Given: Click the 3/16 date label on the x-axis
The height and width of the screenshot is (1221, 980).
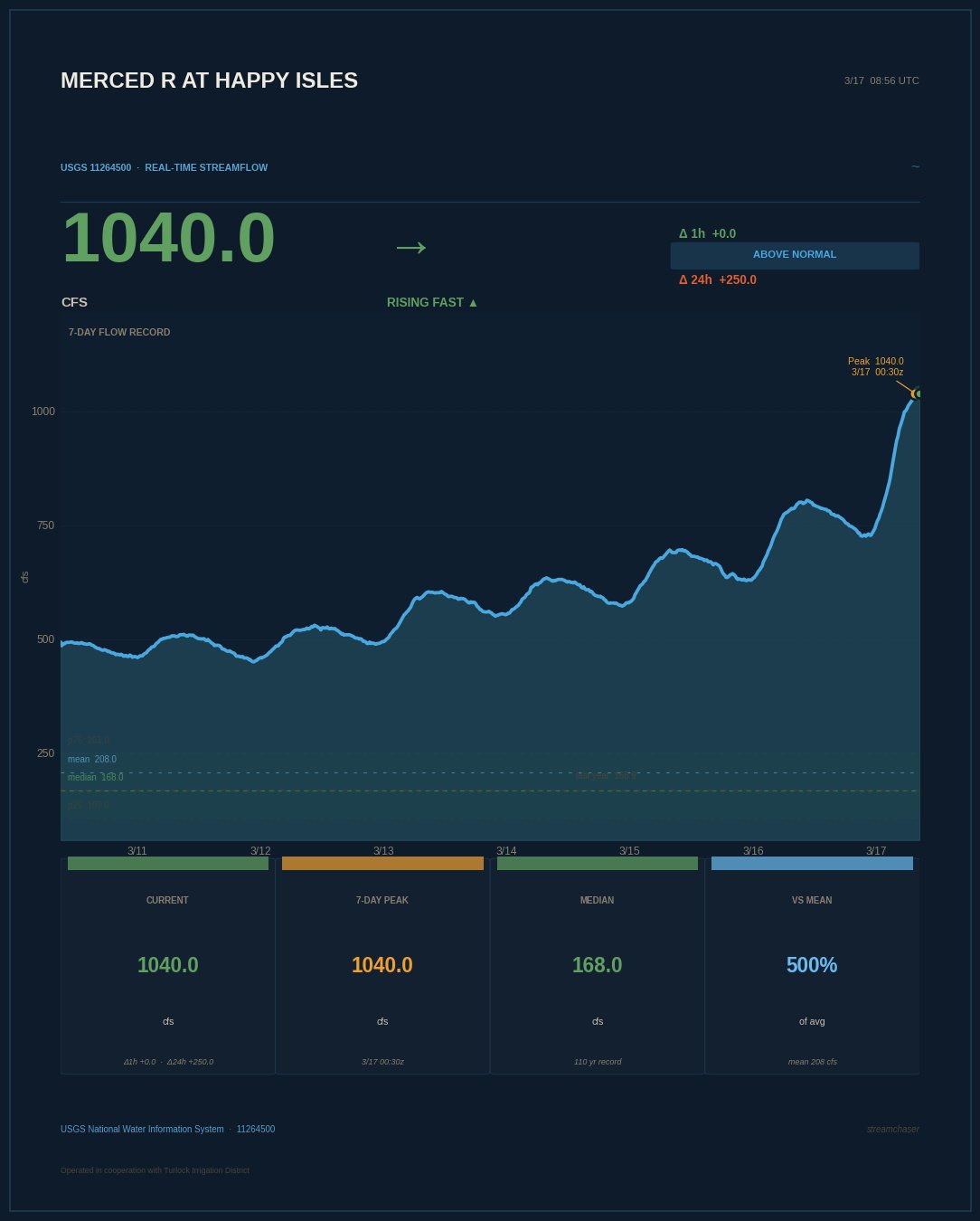Looking at the screenshot, I should 753,851.
